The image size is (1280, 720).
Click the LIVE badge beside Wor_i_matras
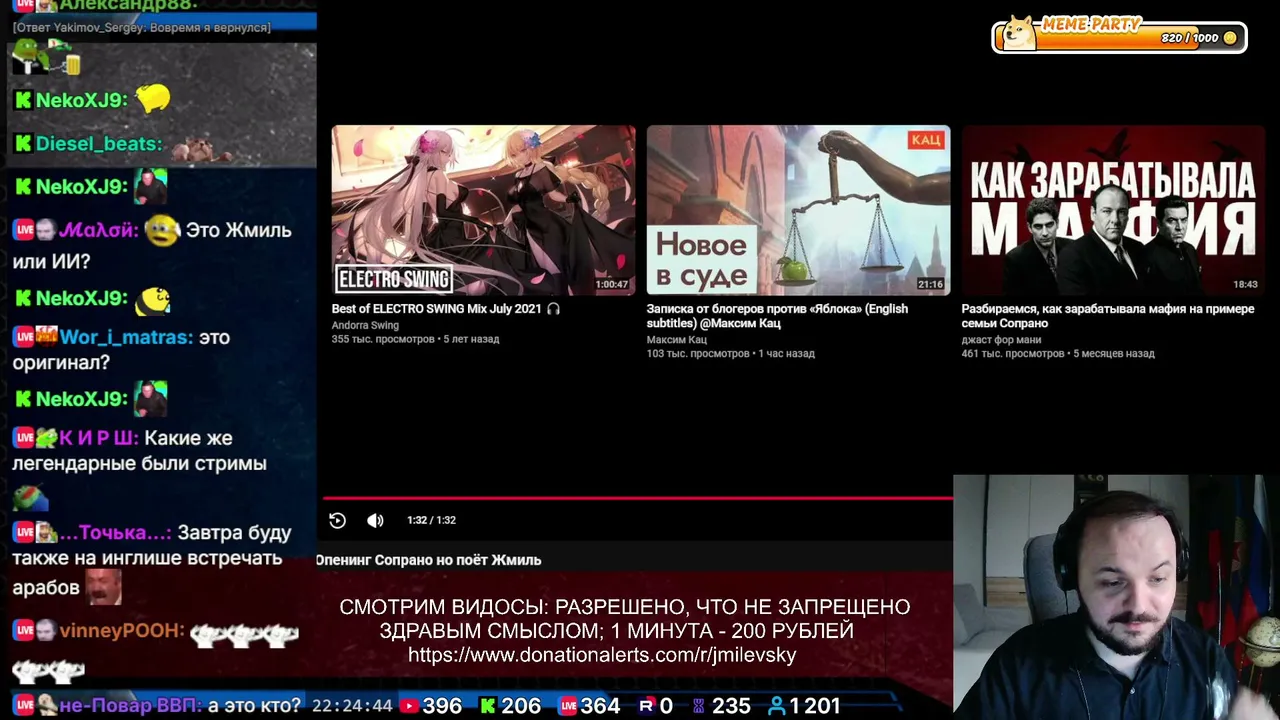click(23, 337)
